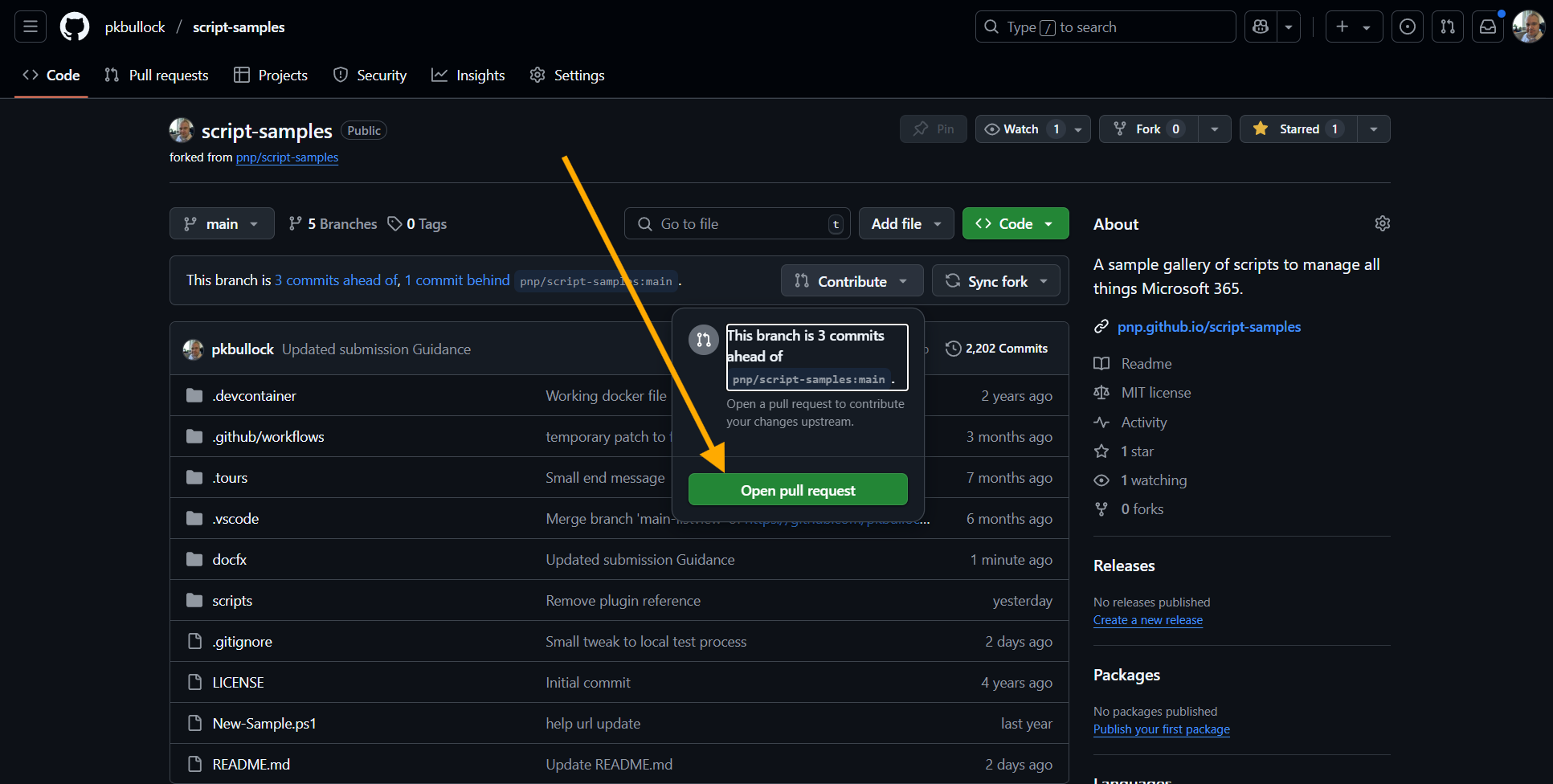The width and height of the screenshot is (1553, 784).
Task: Click the commit history clock icon
Action: click(953, 349)
